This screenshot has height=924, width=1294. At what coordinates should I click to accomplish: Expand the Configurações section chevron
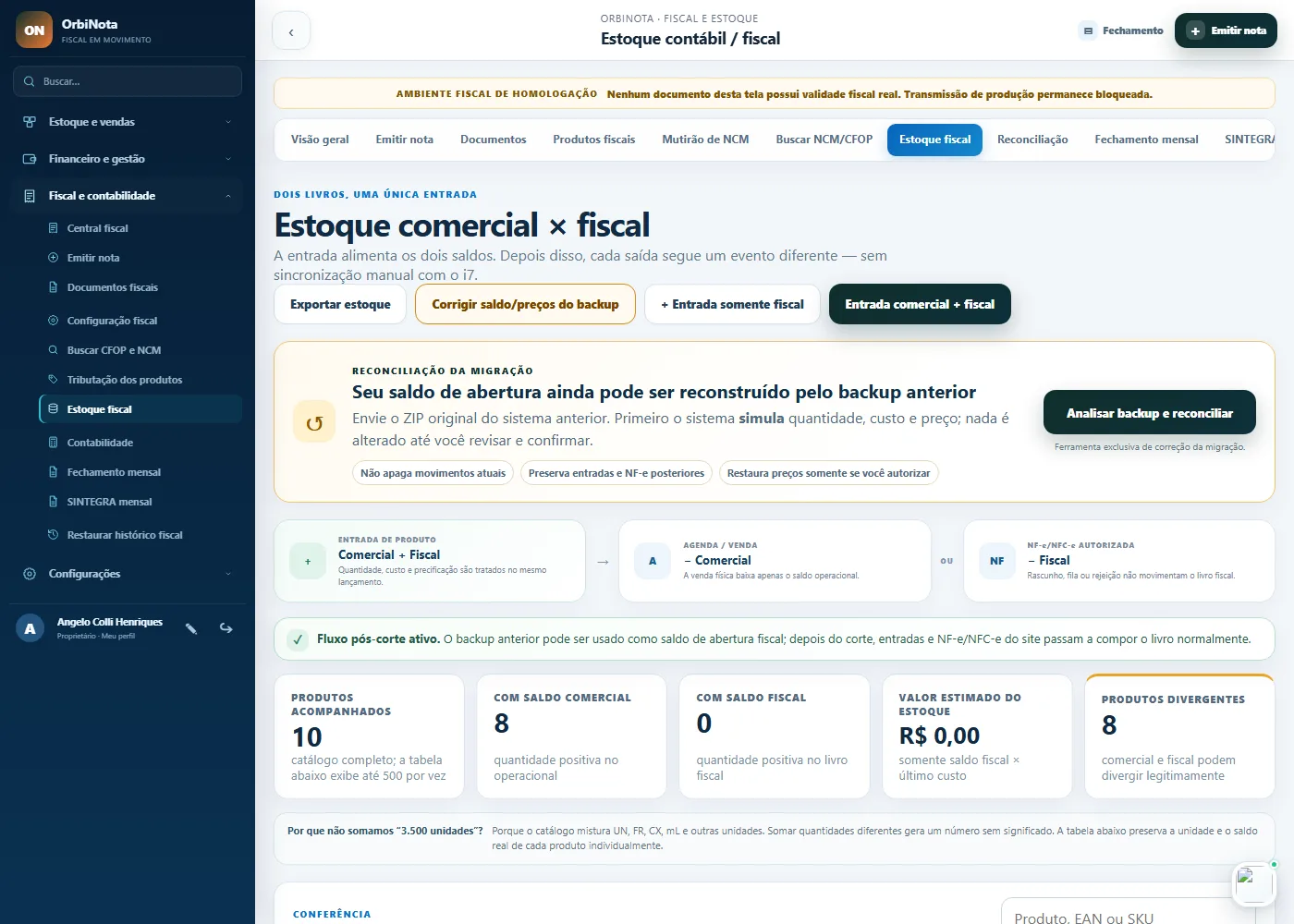tap(227, 574)
